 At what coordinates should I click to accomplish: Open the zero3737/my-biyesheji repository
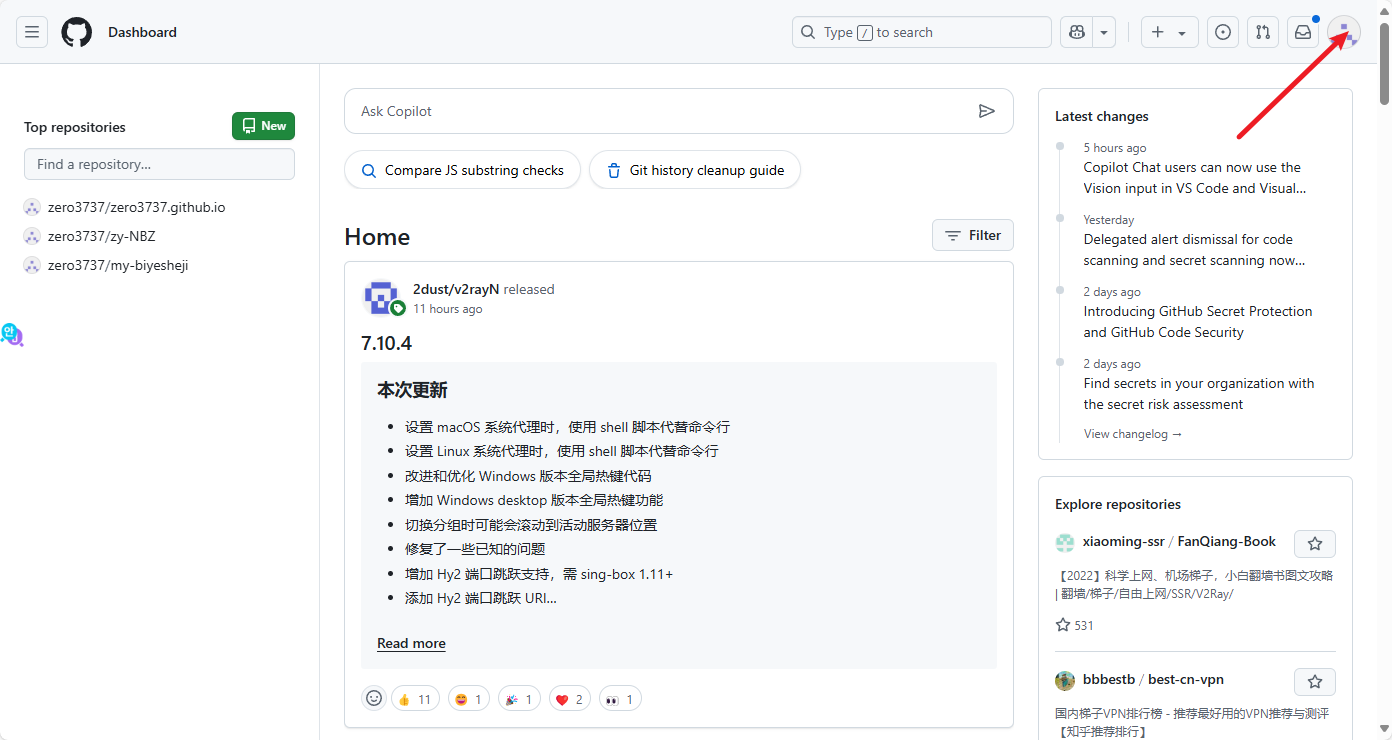coord(118,265)
